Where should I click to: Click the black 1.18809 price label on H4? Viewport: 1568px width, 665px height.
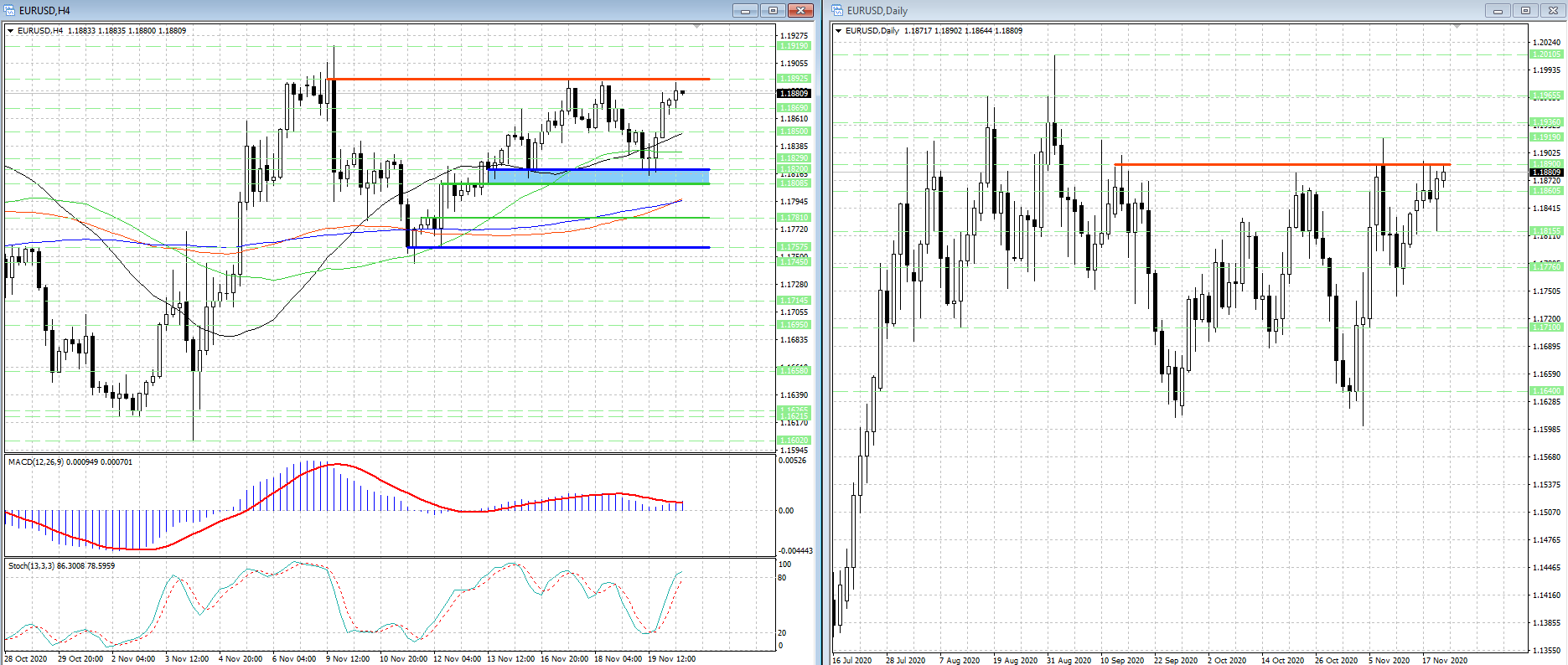[794, 93]
